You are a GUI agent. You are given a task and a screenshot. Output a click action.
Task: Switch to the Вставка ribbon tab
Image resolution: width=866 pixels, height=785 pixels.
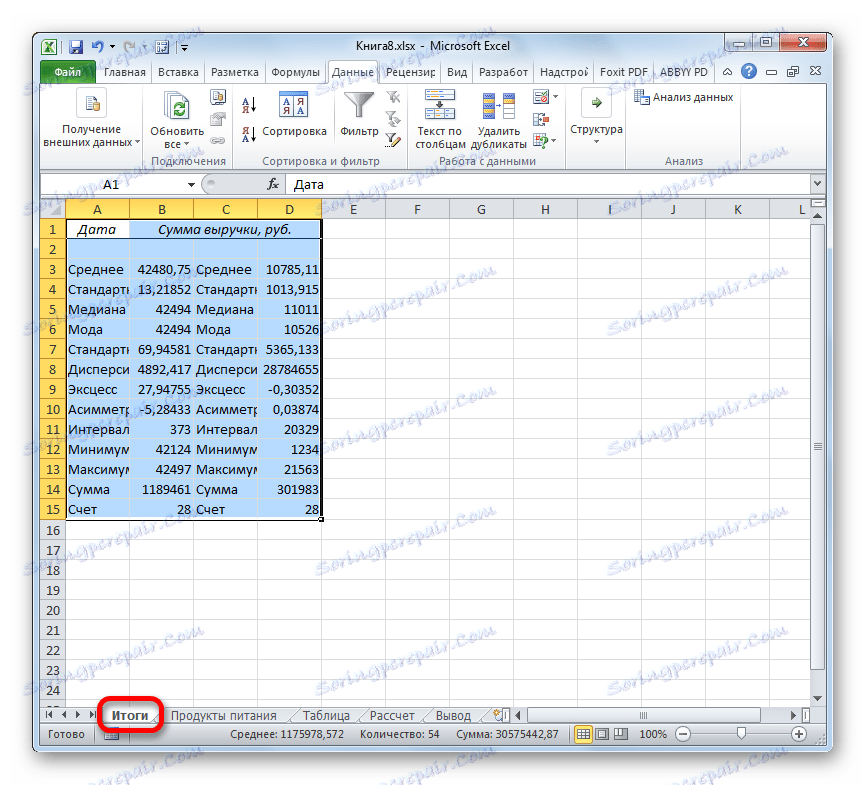178,72
